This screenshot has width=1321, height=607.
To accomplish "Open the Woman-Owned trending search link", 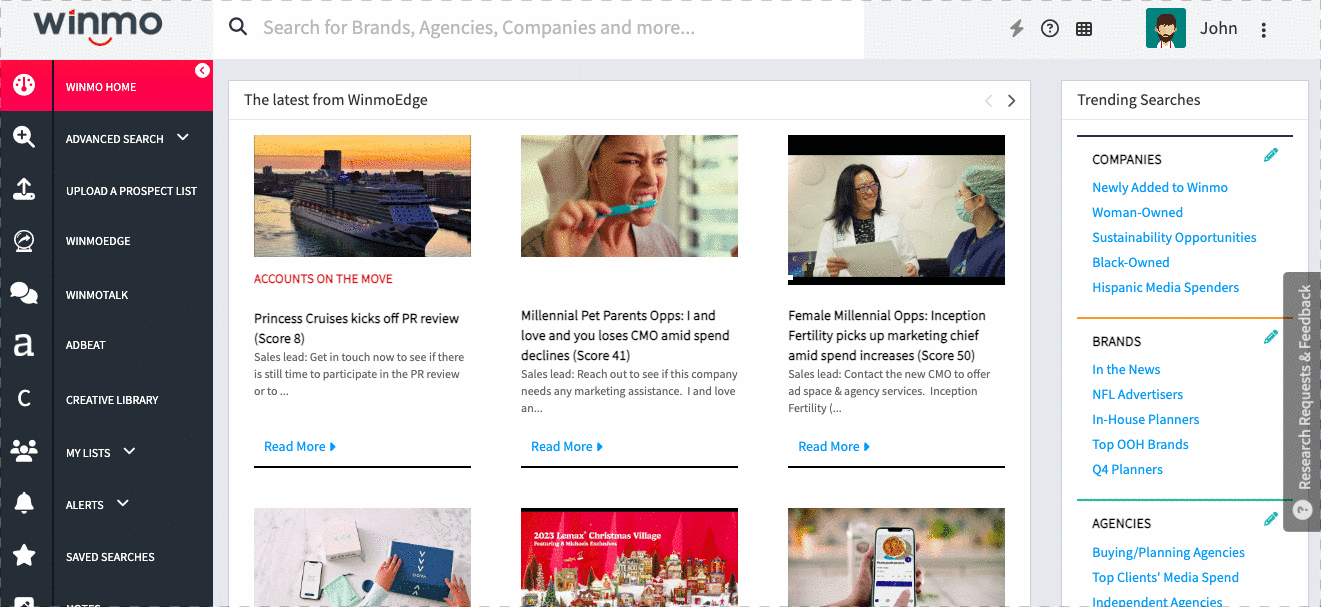I will [x=1137, y=212].
